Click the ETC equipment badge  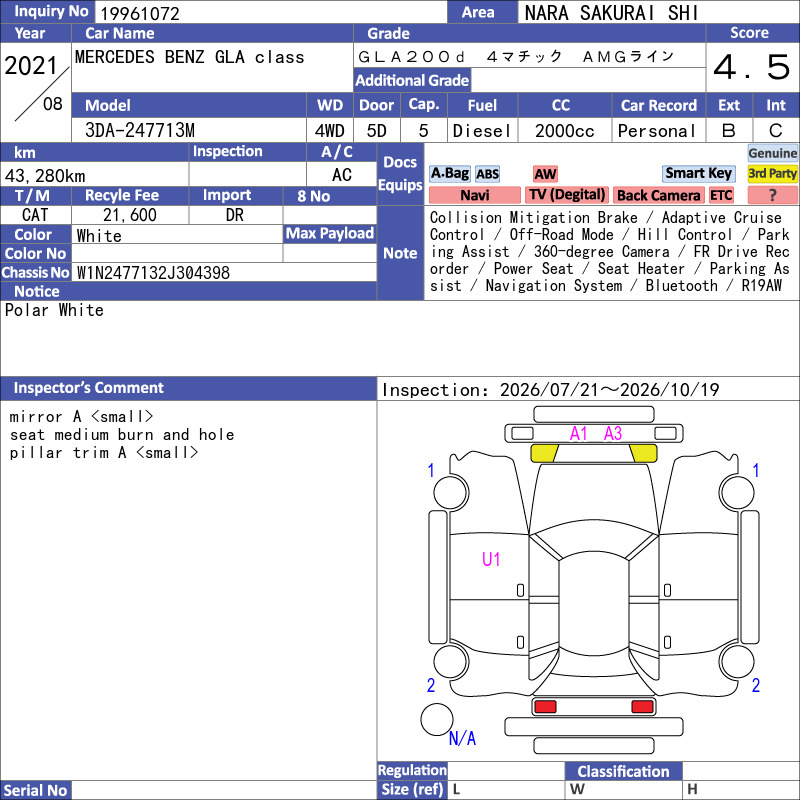pos(721,195)
